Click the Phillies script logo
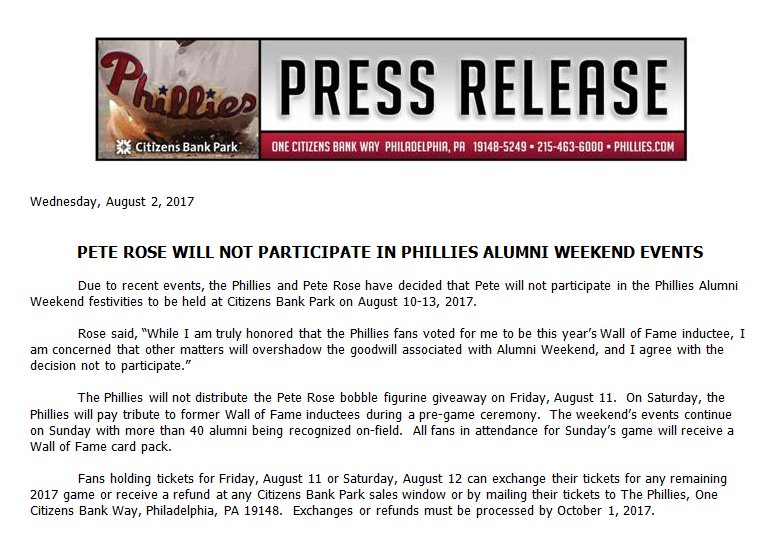 pos(175,92)
